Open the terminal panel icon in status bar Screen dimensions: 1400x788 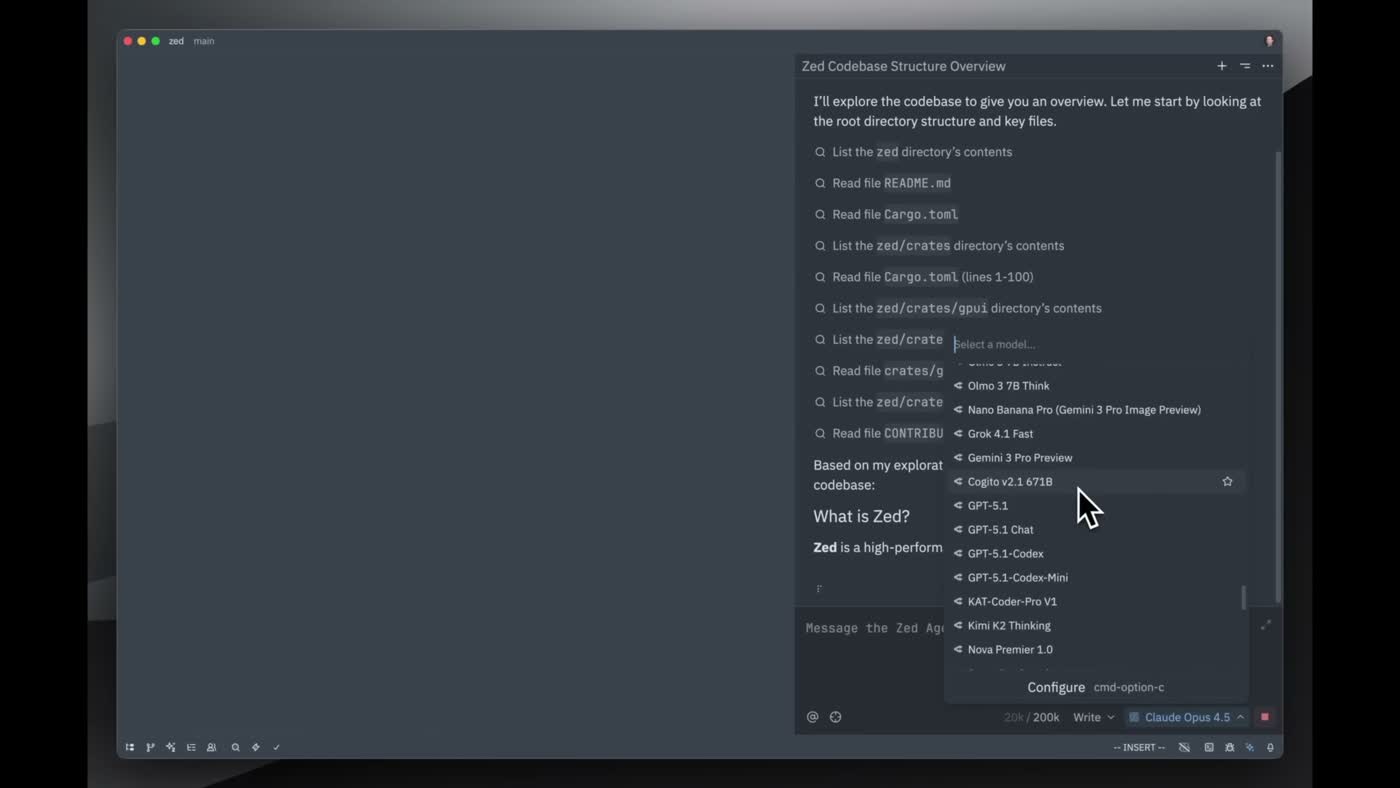pos(1209,747)
